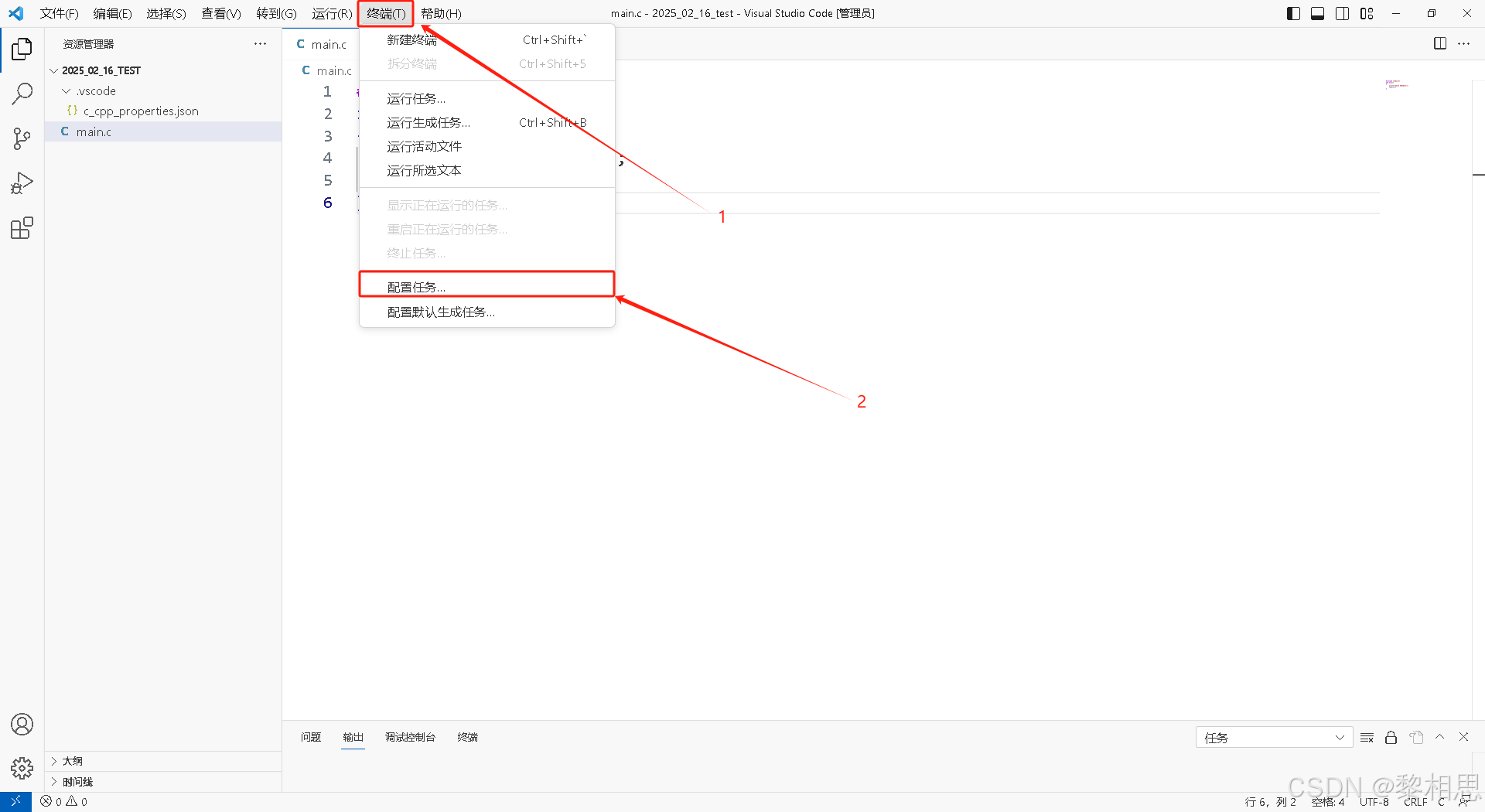This screenshot has width=1485, height=812.
Task: Open the 转到(G) menu
Action: [276, 14]
